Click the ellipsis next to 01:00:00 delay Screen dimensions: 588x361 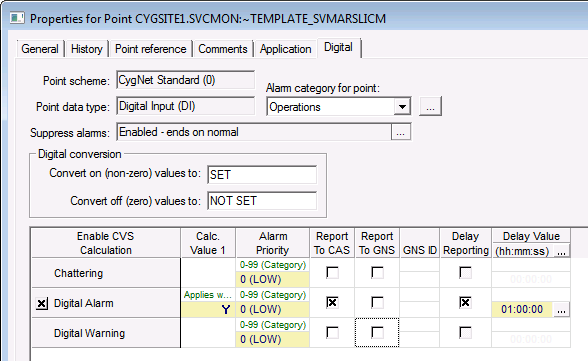pos(561,310)
